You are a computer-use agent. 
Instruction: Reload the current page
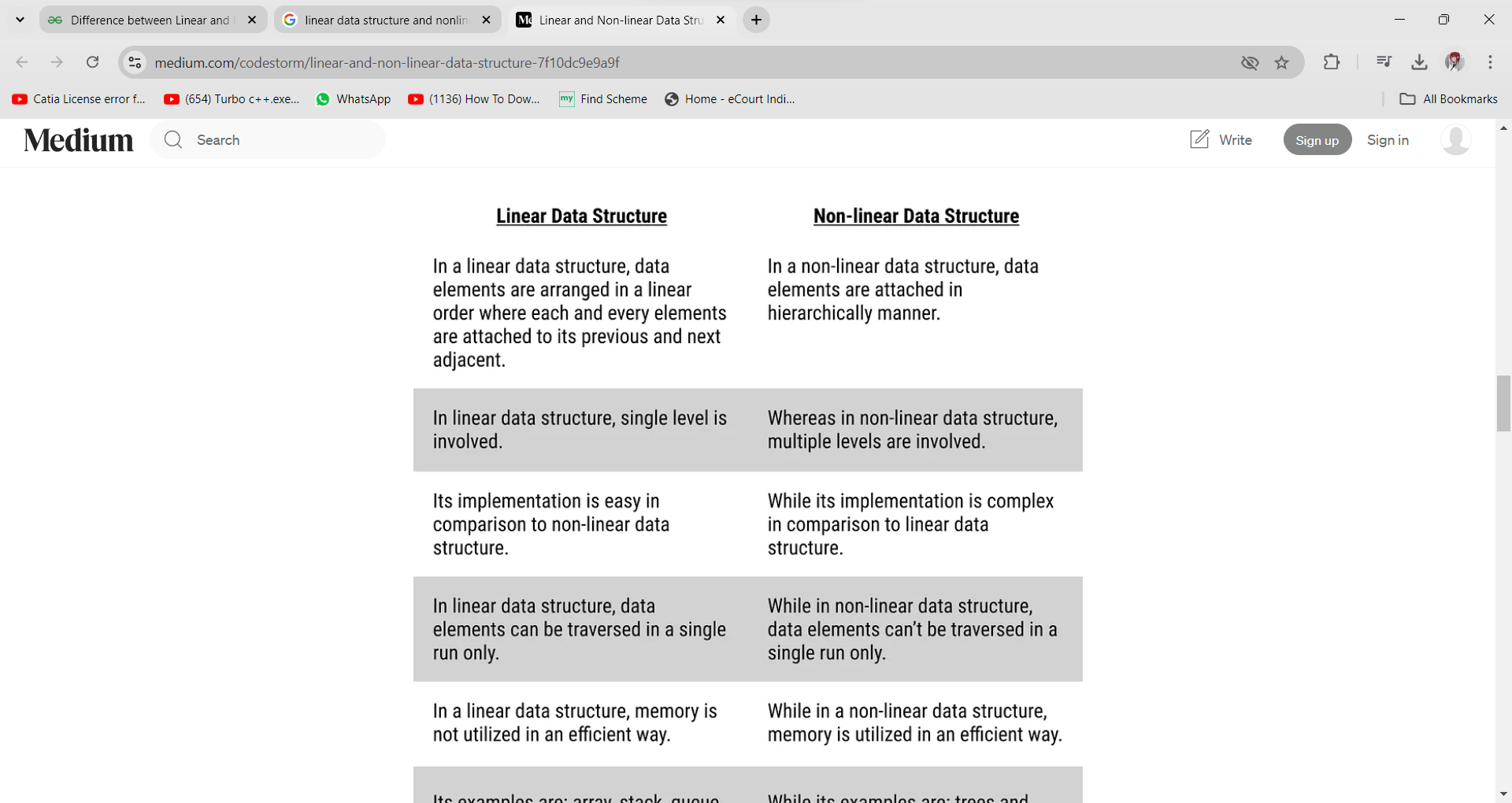[x=93, y=62]
